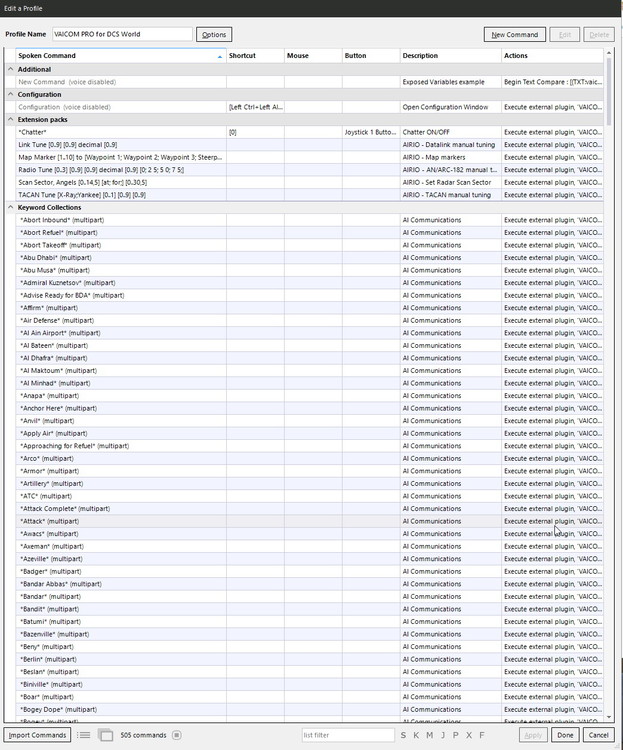Click the Cancel button
Viewport: 623px width, 750px height.
[x=598, y=735]
